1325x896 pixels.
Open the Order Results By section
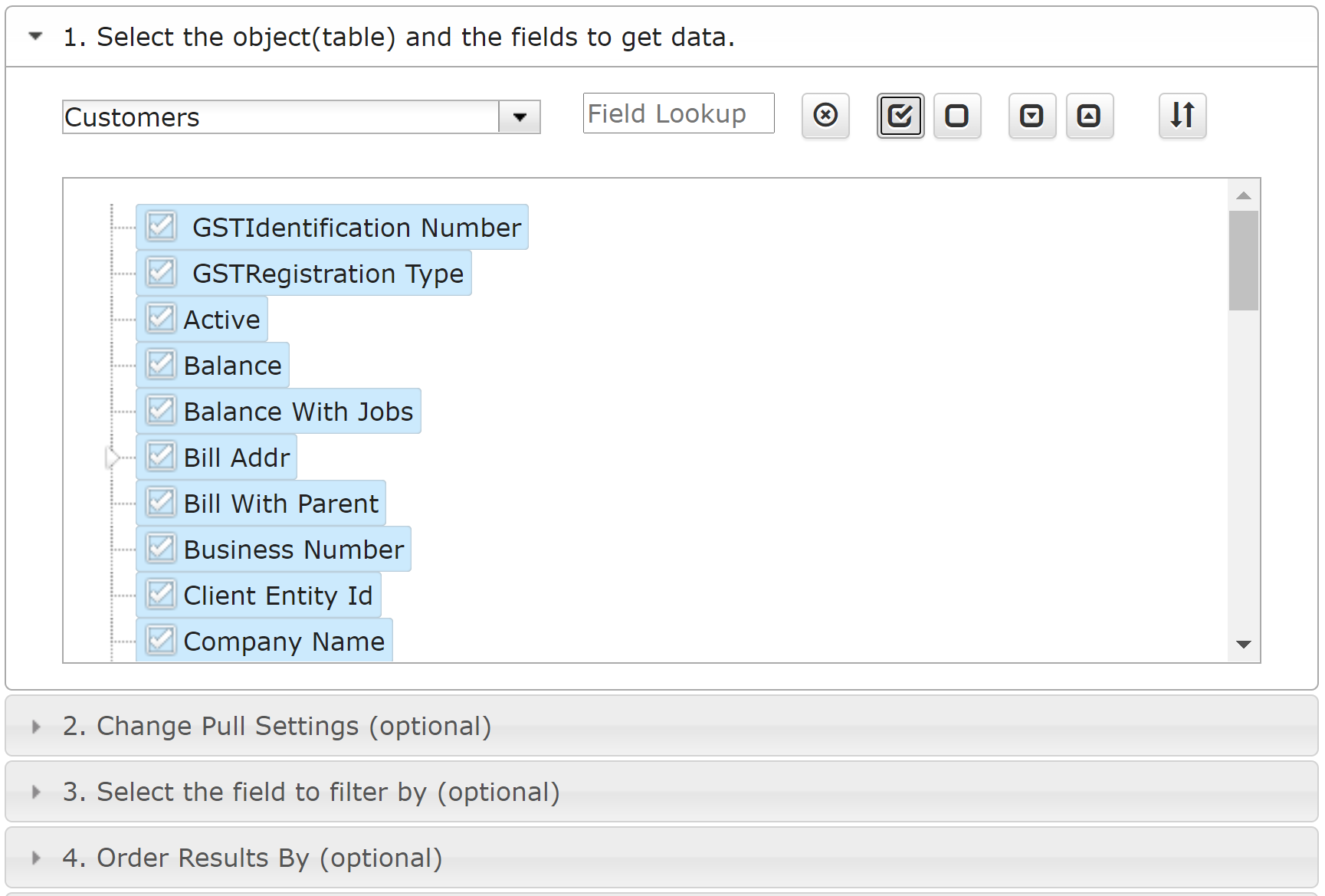pos(252,858)
